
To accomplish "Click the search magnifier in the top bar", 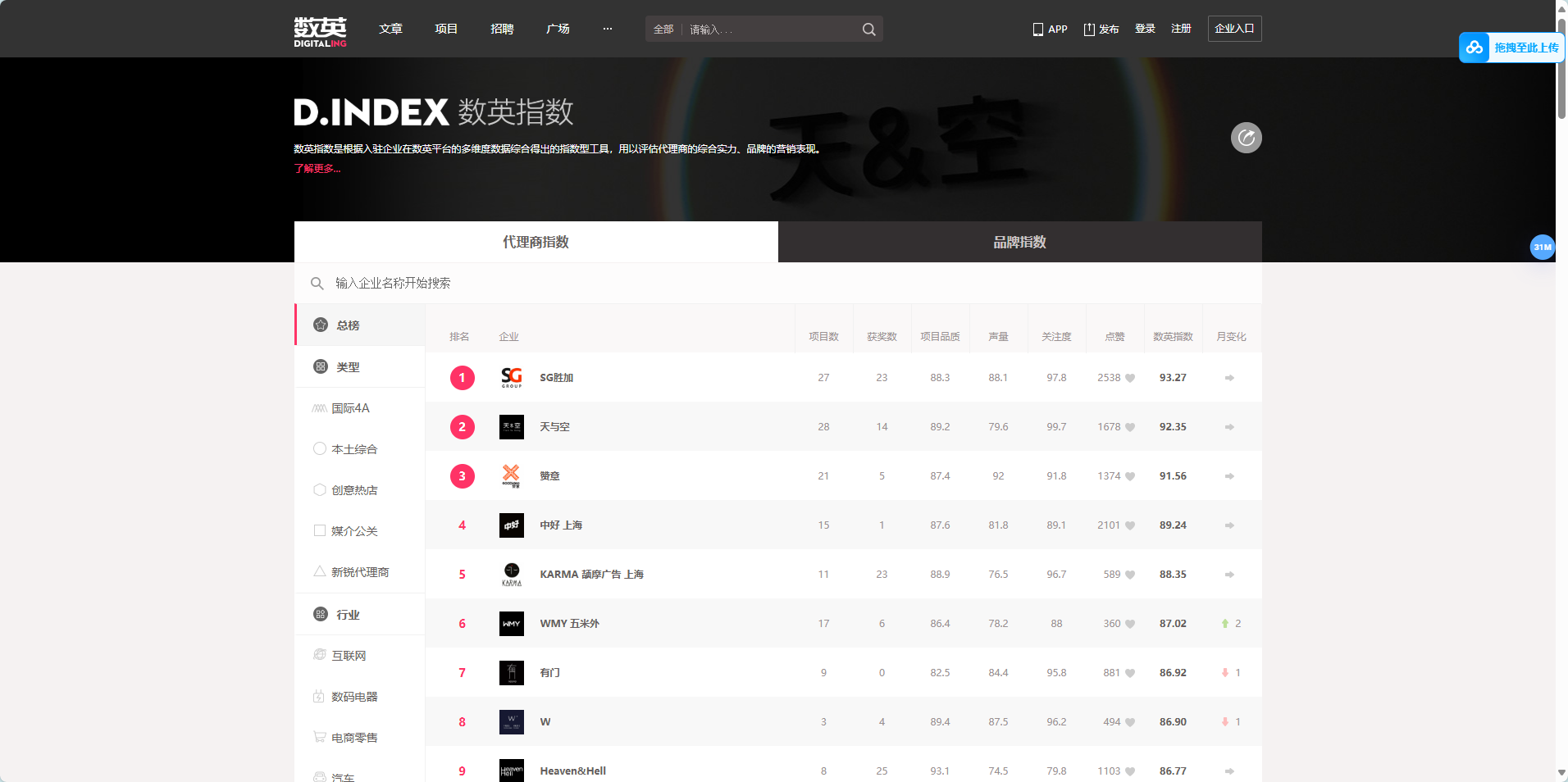I will point(868,30).
